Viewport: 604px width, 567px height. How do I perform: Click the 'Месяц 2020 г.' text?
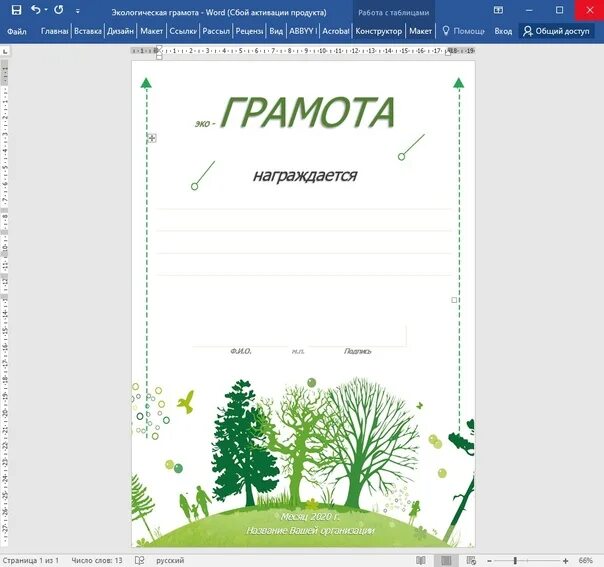310,517
